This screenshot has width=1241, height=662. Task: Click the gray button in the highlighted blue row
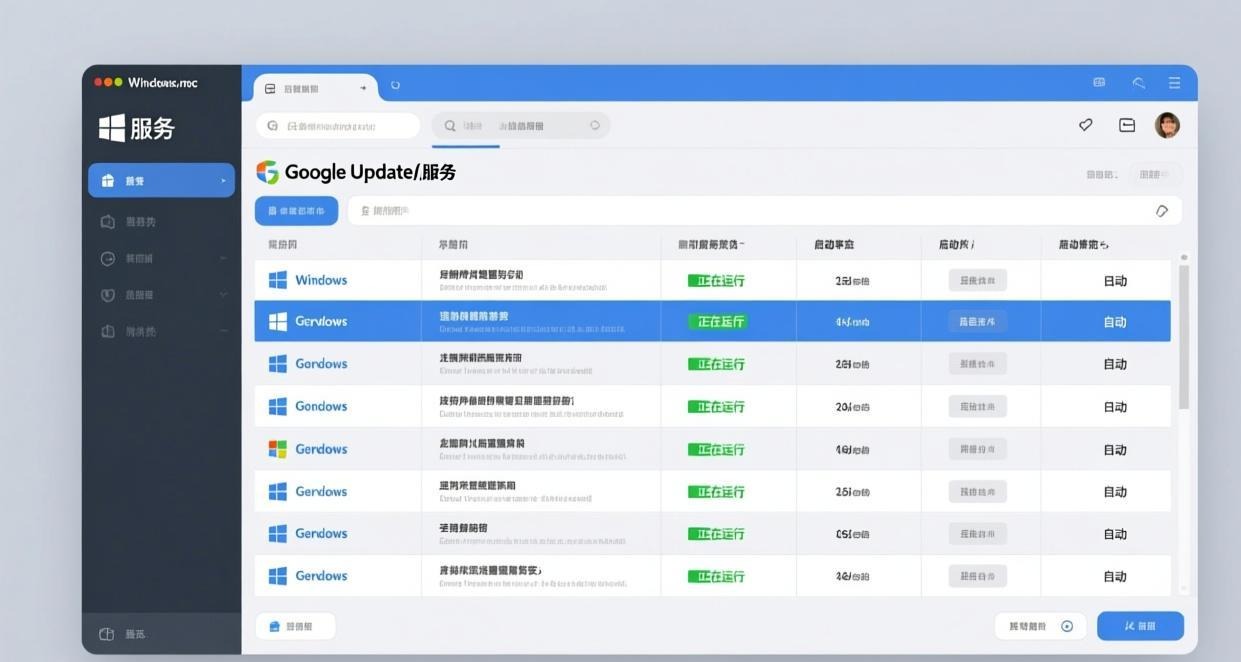pos(977,322)
